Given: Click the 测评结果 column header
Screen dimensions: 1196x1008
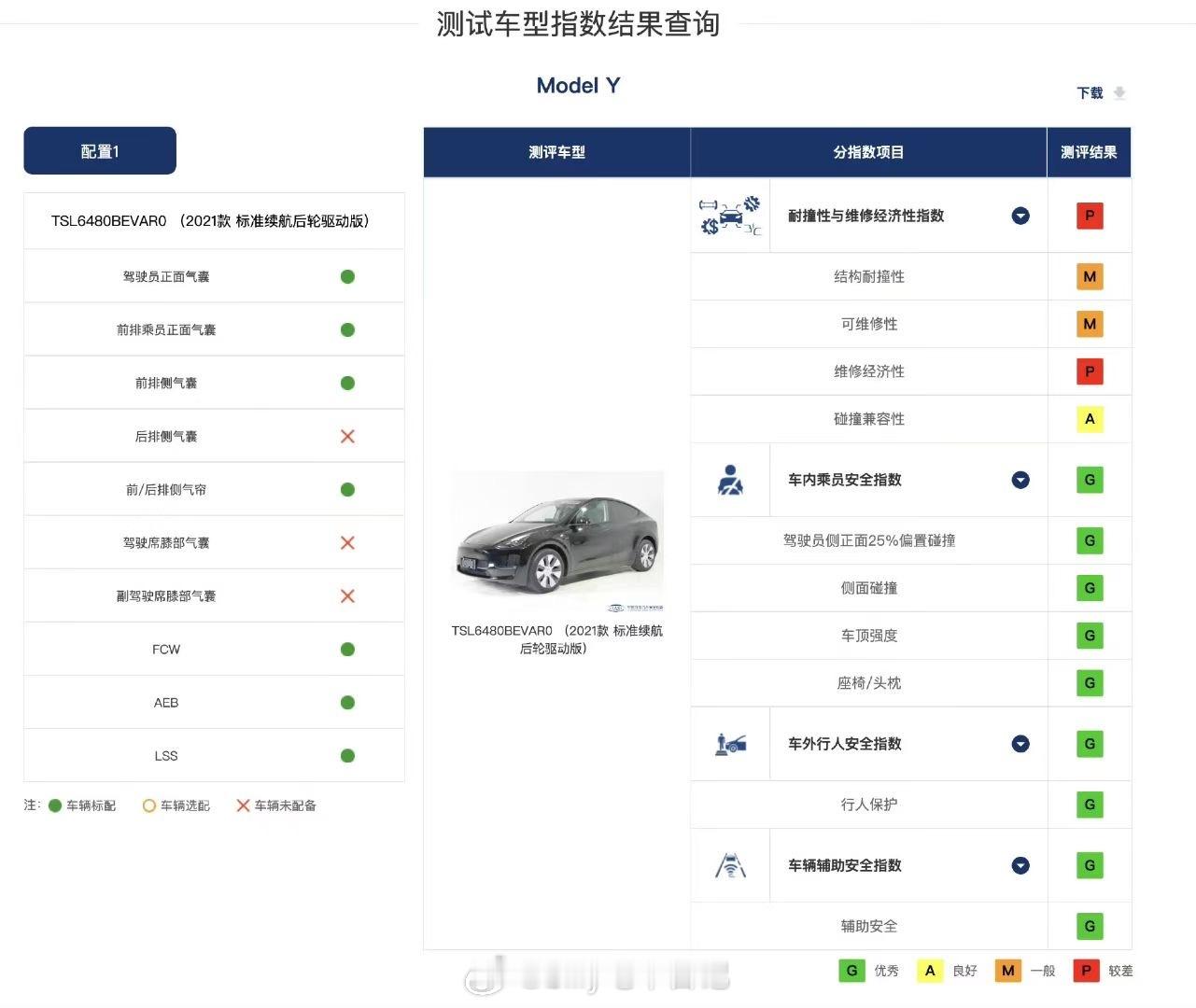Looking at the screenshot, I should click(x=1089, y=152).
